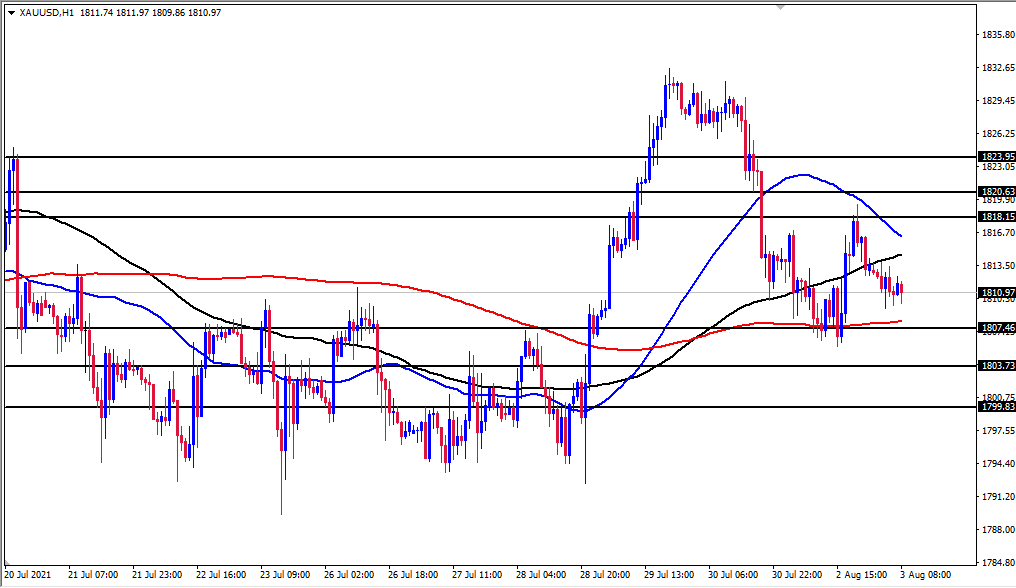The width and height of the screenshot is (1016, 588).
Task: Click the 26 Jul 02:00 time axis label
Action: [x=349, y=574]
